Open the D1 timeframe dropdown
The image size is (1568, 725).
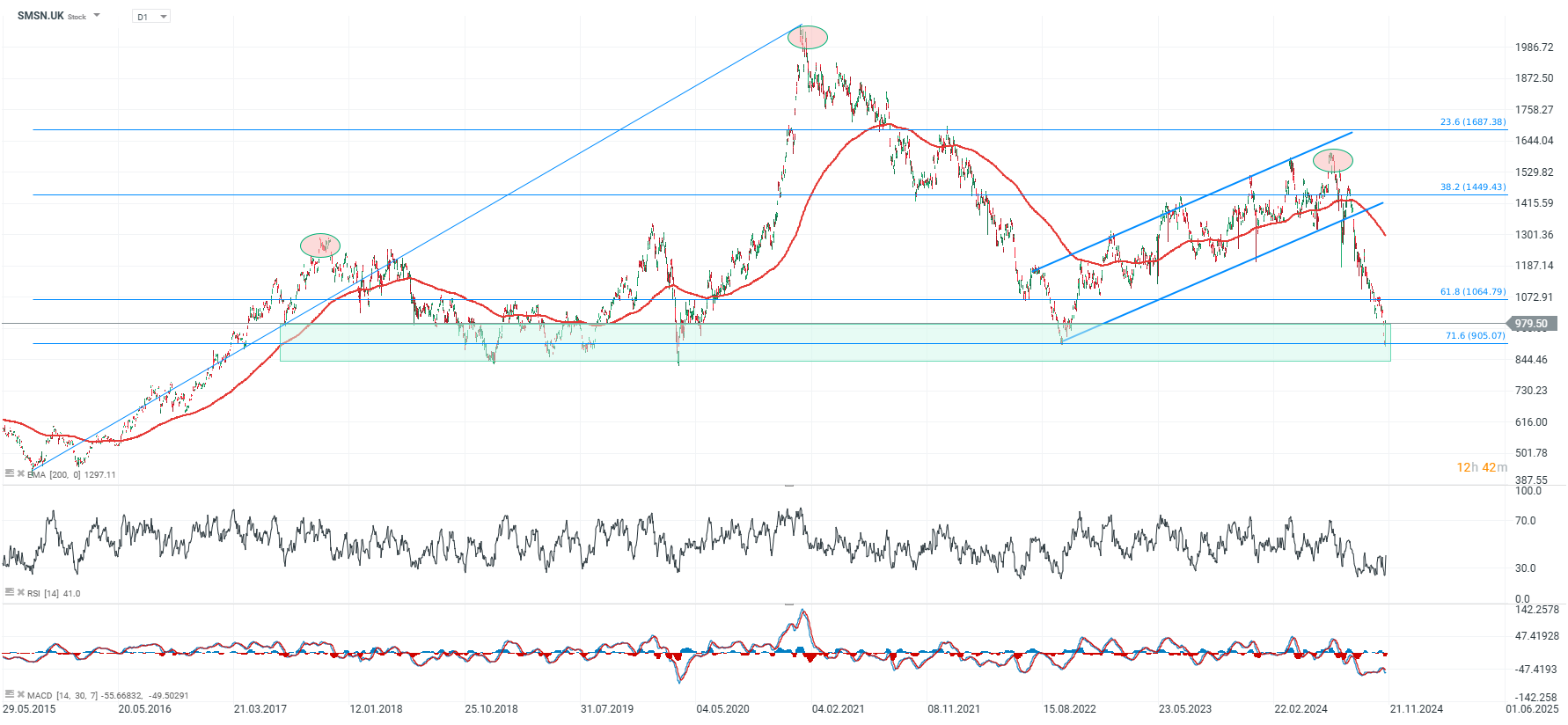(x=151, y=17)
